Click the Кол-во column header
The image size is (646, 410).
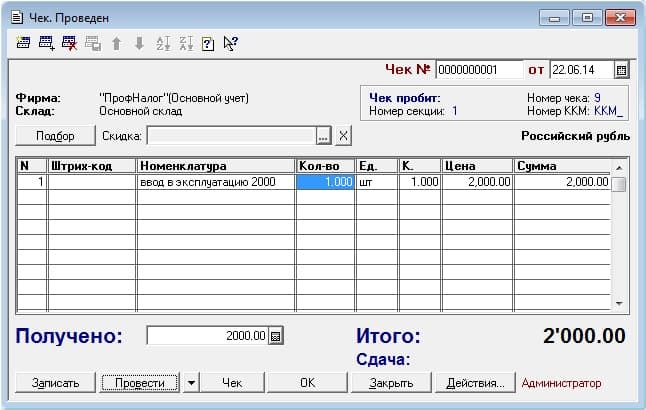click(x=325, y=166)
